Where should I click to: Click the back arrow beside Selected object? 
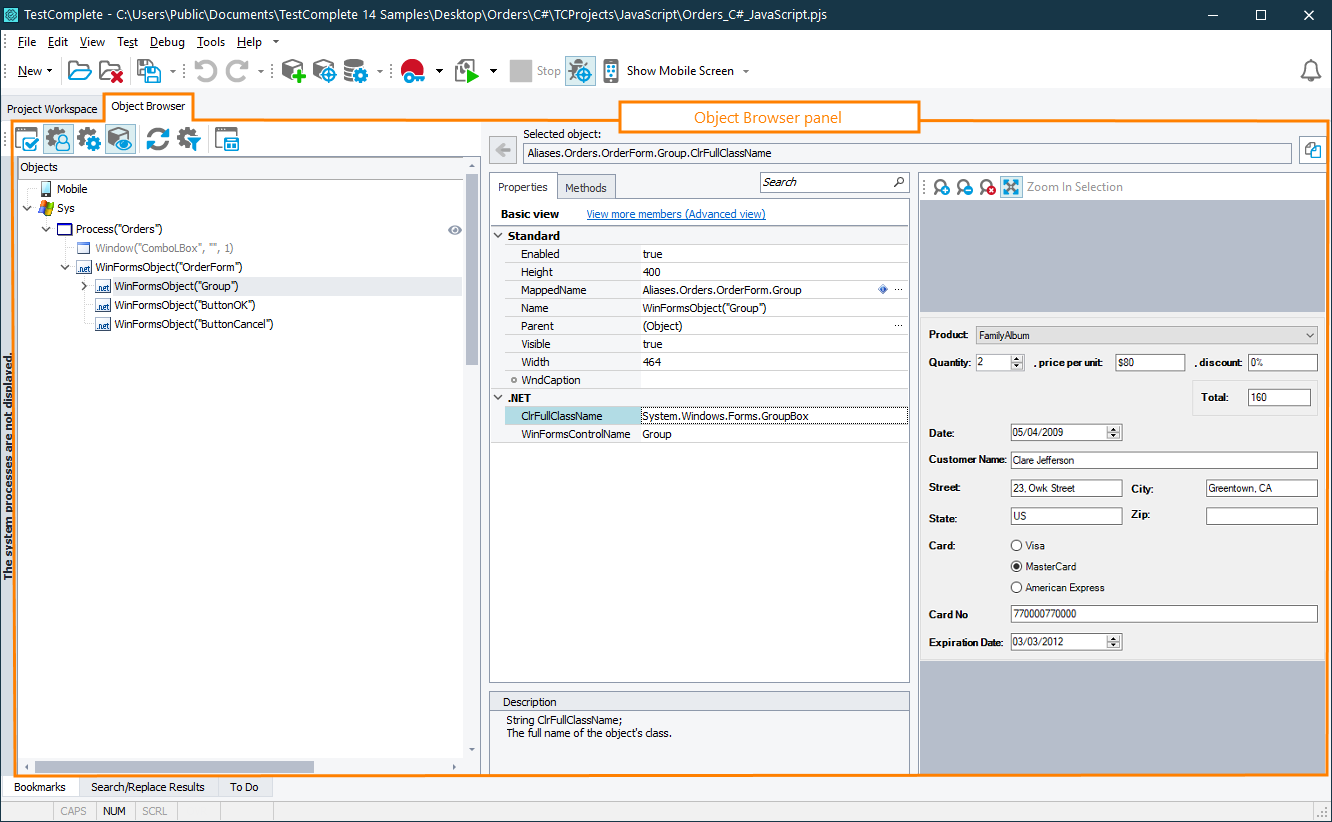505,152
